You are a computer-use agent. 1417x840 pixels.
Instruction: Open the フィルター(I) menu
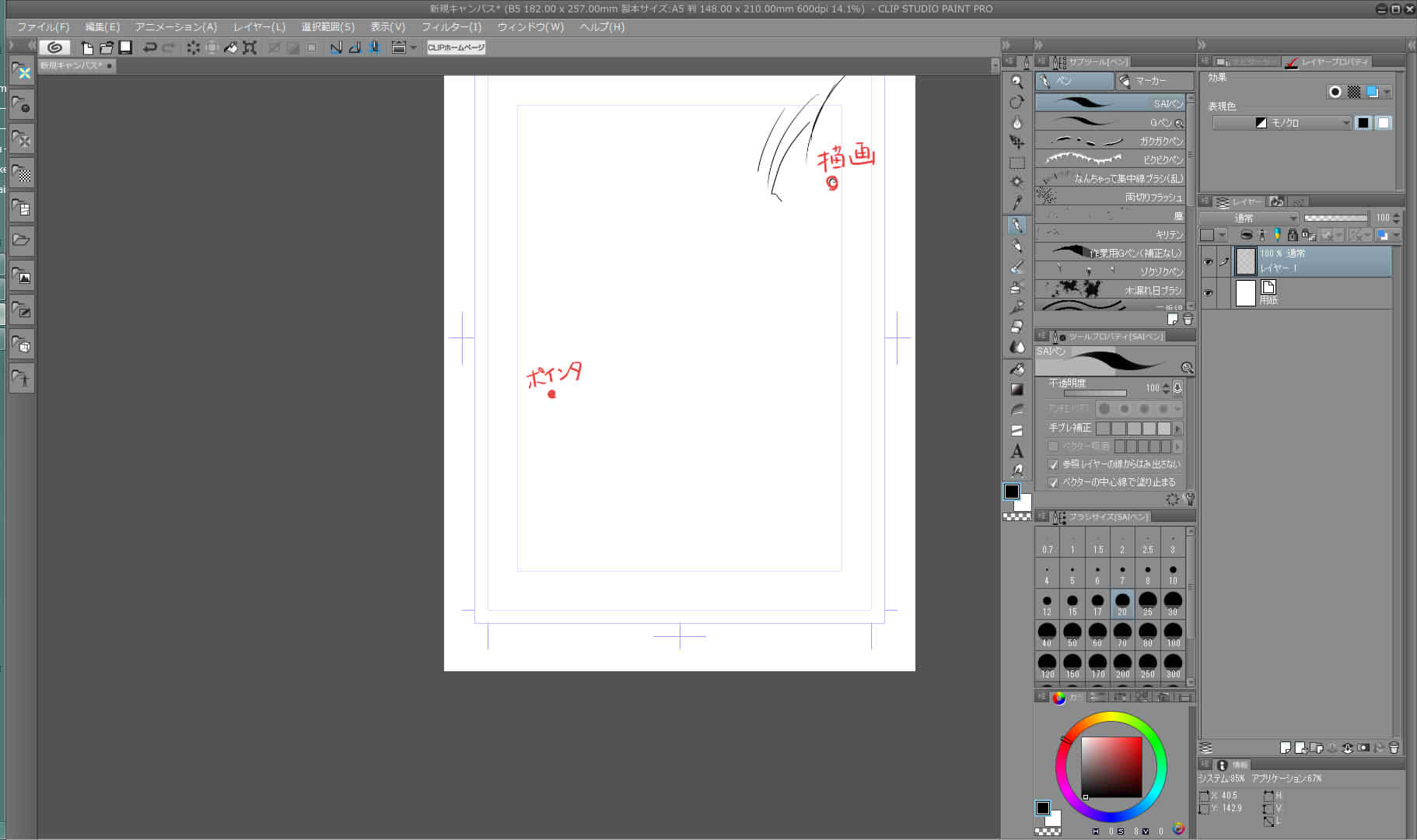[x=451, y=26]
